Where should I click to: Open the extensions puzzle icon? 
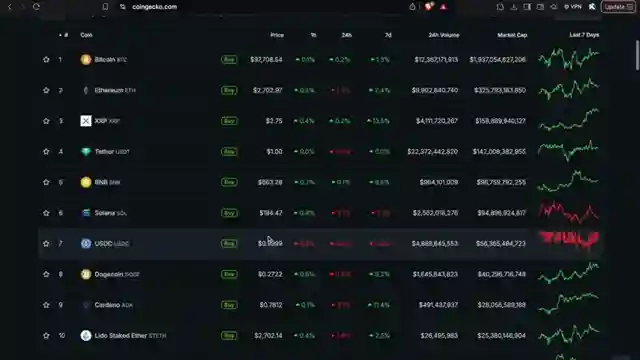coord(500,7)
